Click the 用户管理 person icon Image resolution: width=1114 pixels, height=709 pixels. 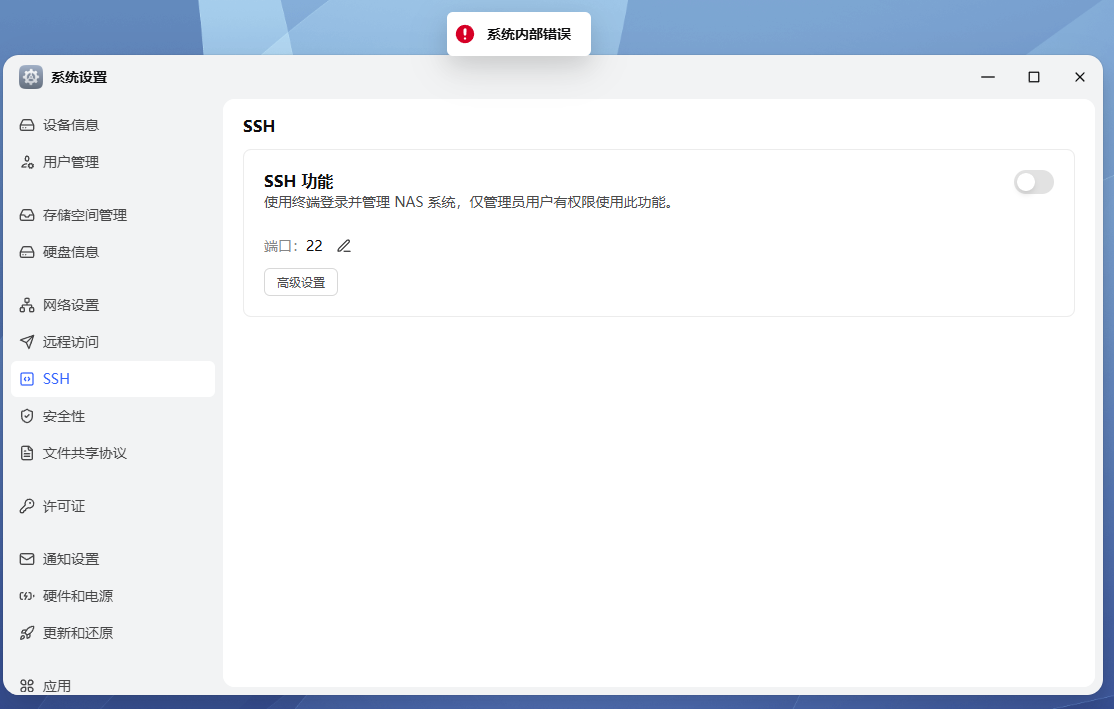(x=27, y=161)
